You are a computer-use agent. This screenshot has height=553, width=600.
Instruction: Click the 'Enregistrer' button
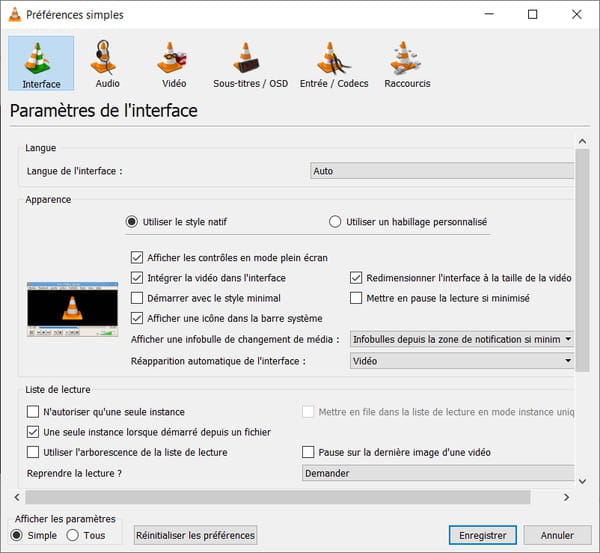pyautogui.click(x=483, y=535)
